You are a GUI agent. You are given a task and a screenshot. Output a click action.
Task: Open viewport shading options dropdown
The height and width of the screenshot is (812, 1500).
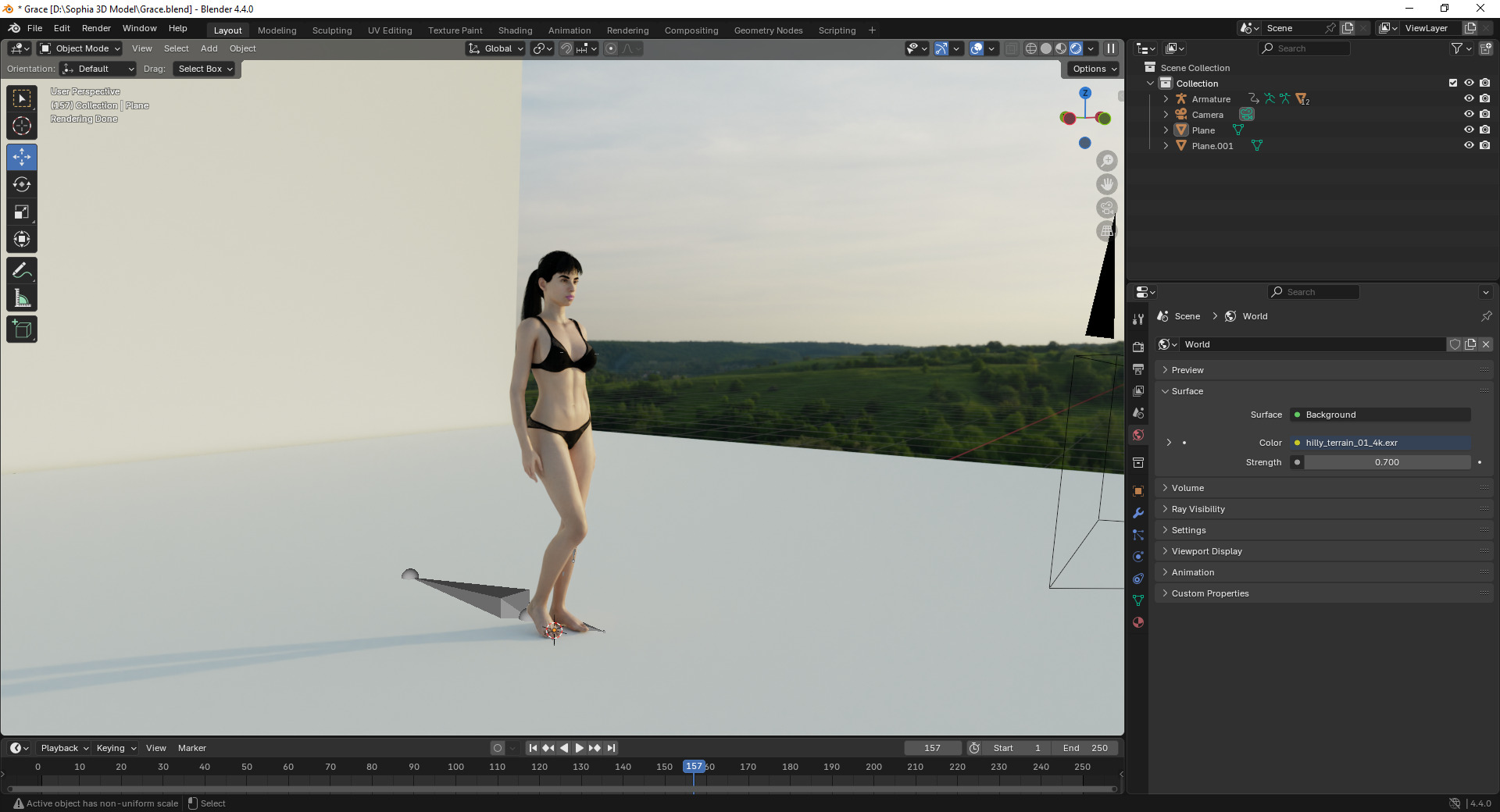tap(1091, 48)
